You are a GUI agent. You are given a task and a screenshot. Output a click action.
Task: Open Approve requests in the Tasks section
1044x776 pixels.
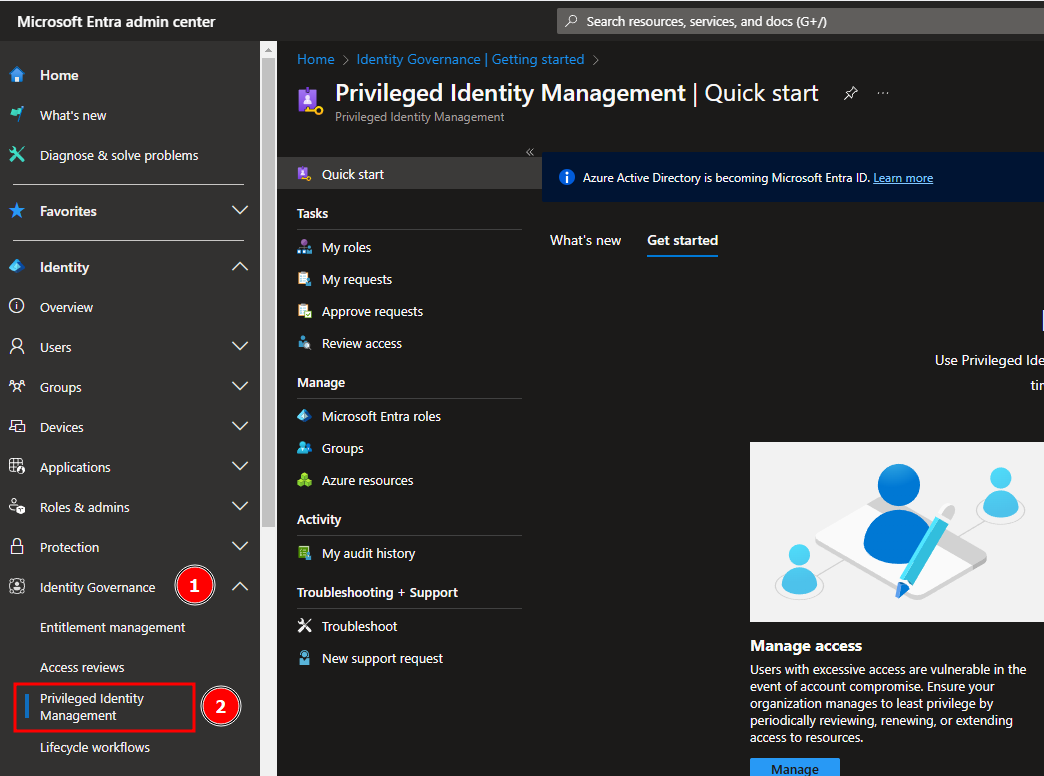[x=370, y=311]
